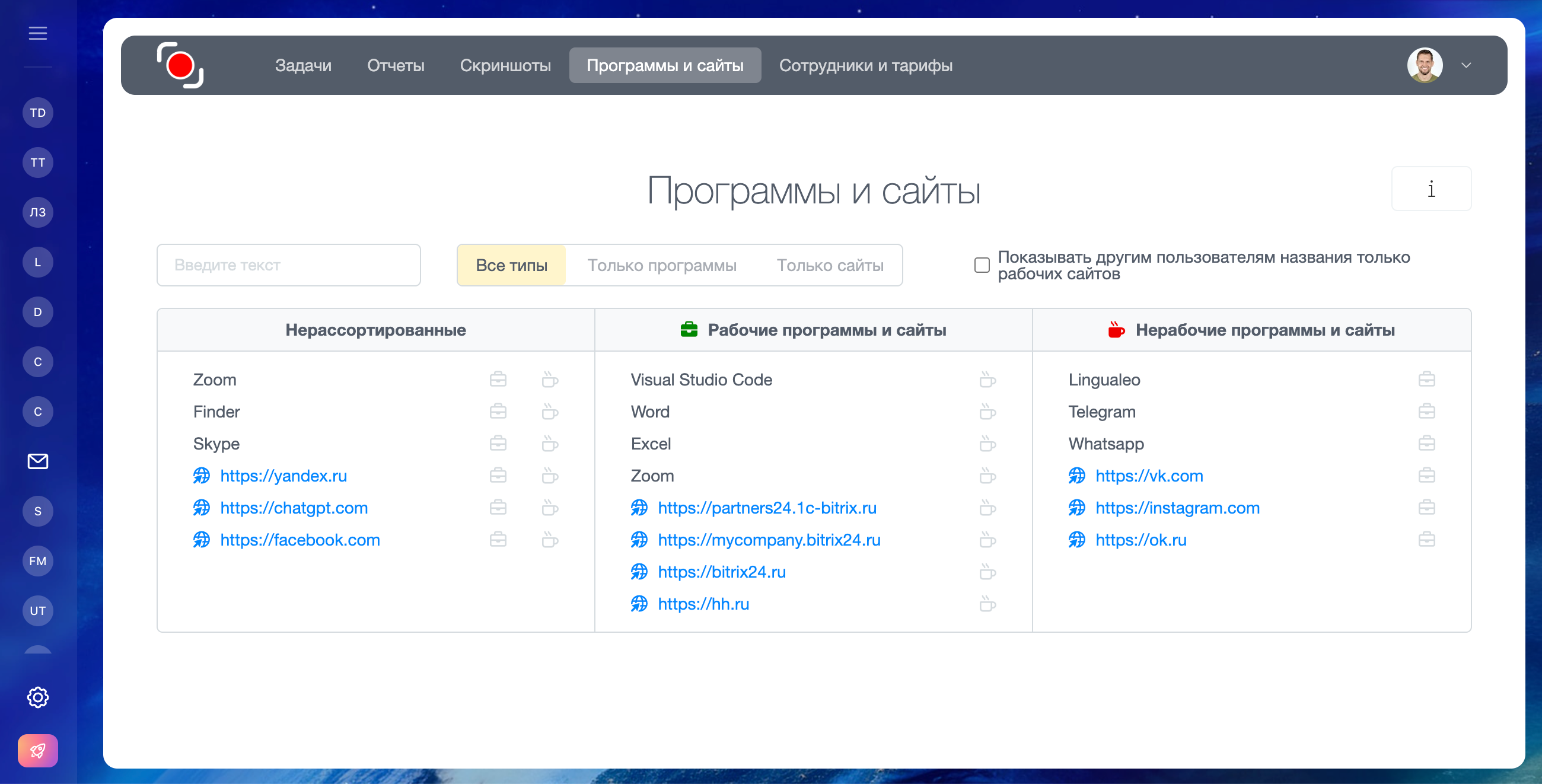Expand the user profile dropdown chevron
This screenshot has width=1542, height=784.
coord(1465,65)
